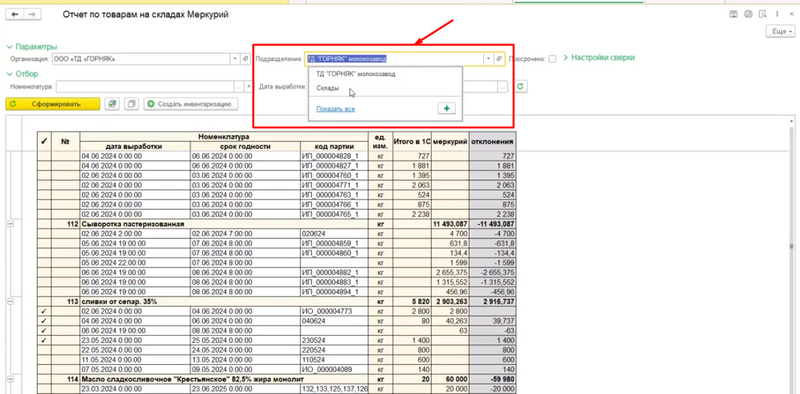
Task: Click the green plus button in dropdown list
Action: (446, 108)
